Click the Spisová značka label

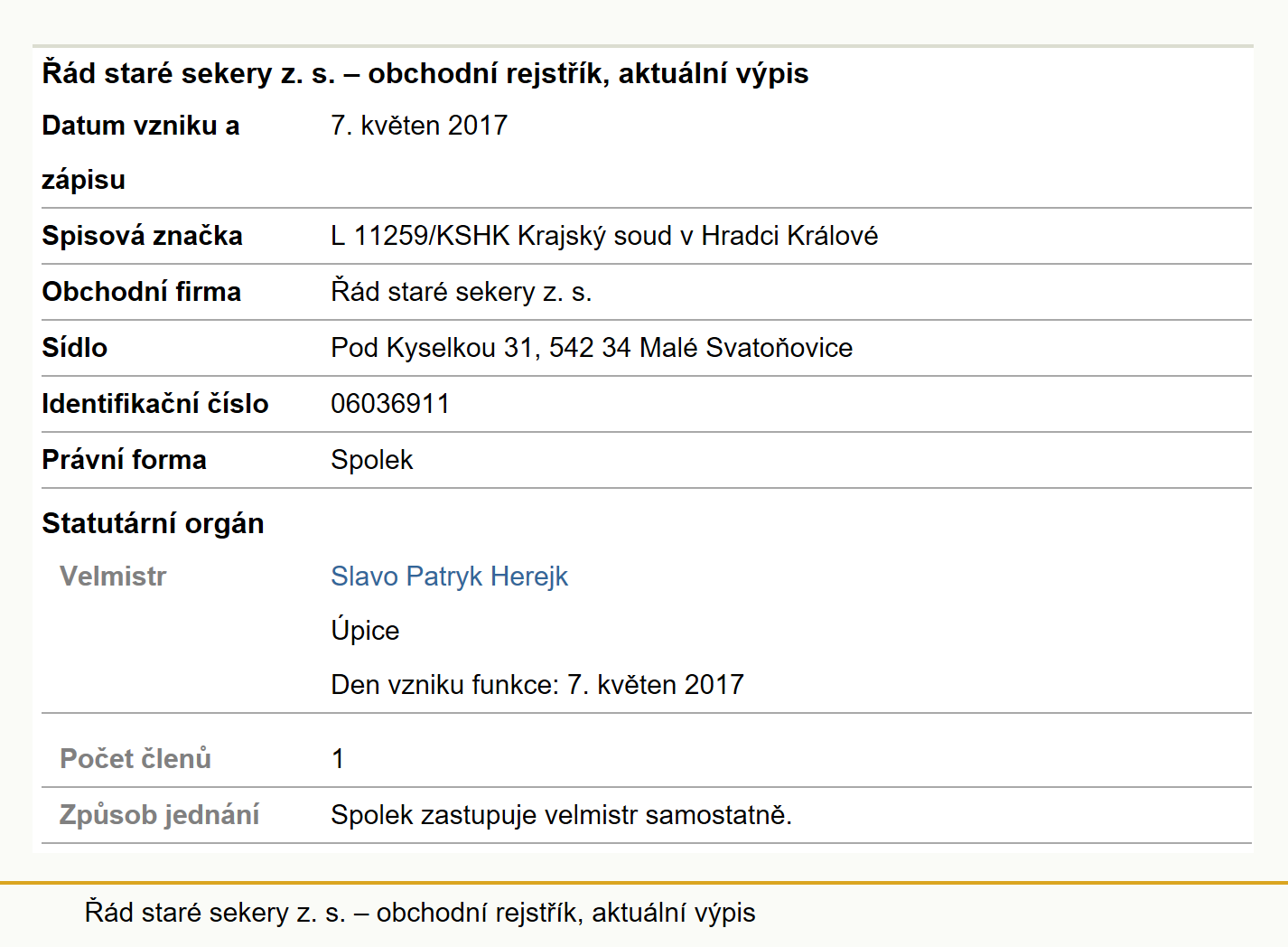(142, 236)
